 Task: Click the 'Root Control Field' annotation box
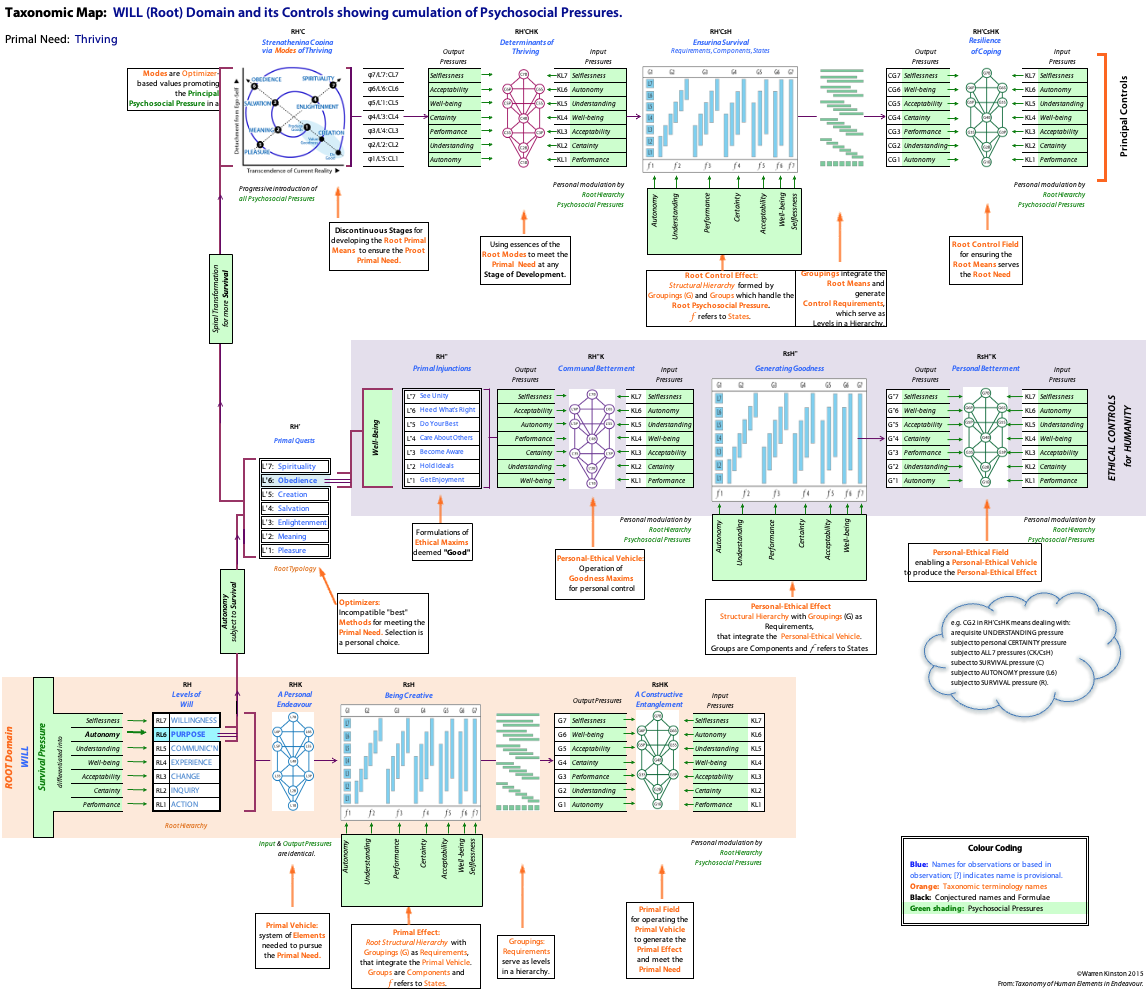coord(985,260)
